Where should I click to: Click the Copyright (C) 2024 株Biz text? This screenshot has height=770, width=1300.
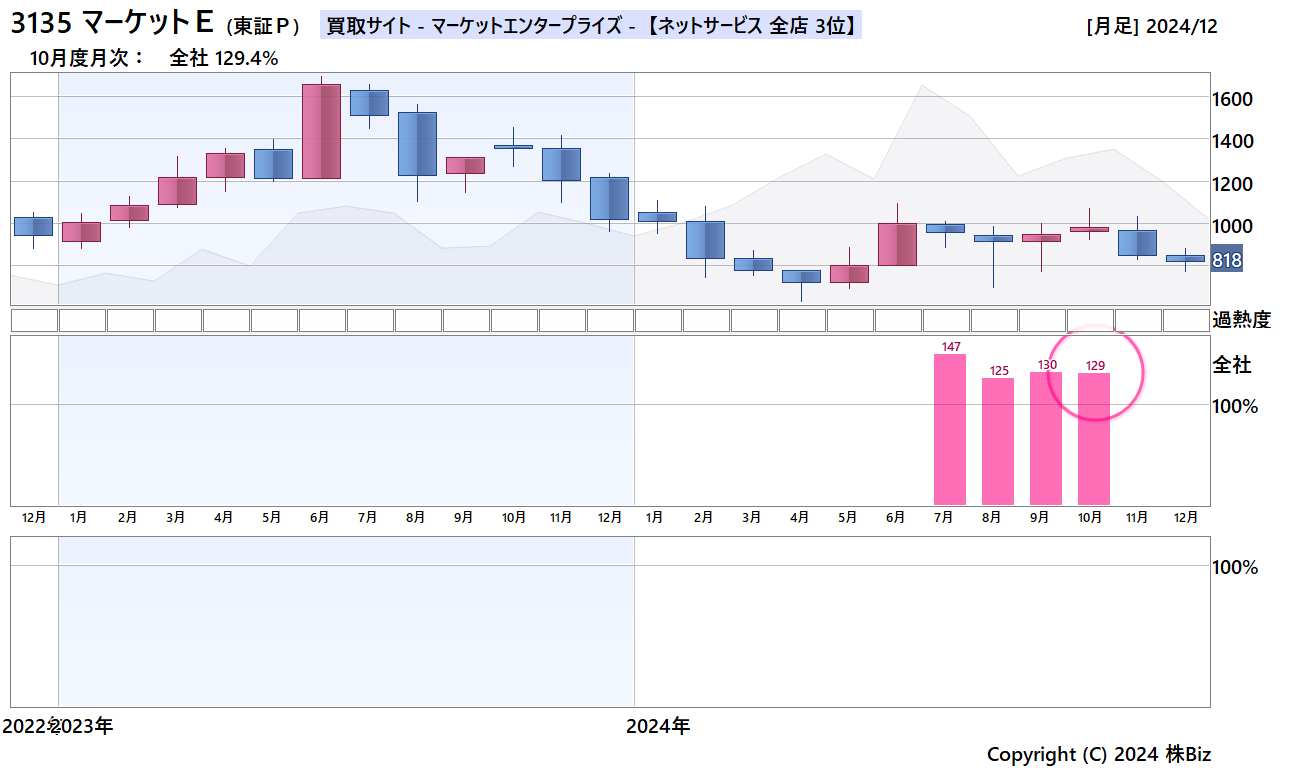1099,754
